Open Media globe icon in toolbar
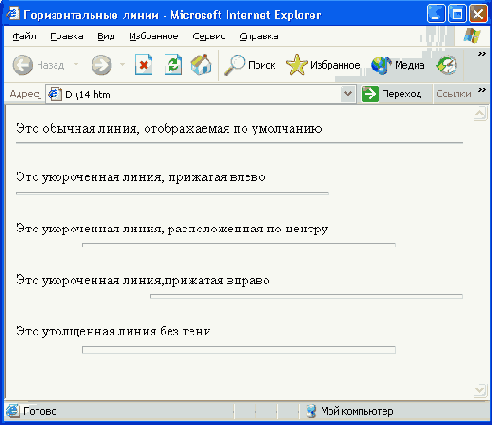The image size is (492, 425). point(381,65)
